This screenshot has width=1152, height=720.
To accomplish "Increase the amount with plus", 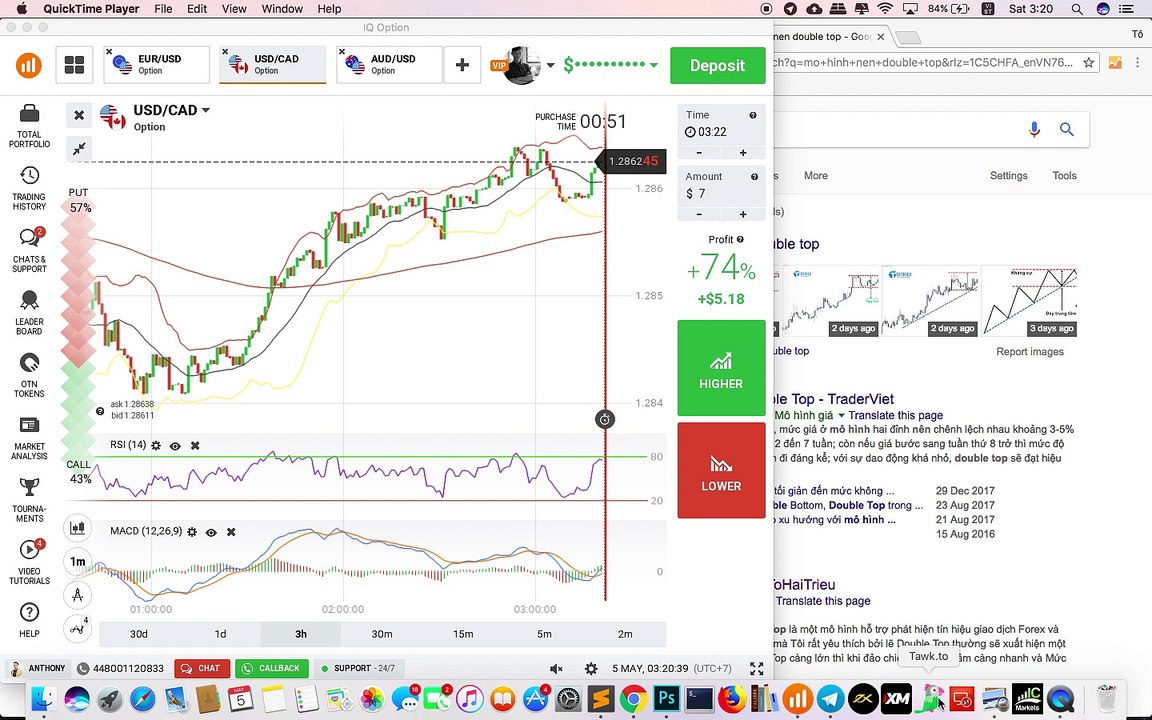I will [x=743, y=214].
